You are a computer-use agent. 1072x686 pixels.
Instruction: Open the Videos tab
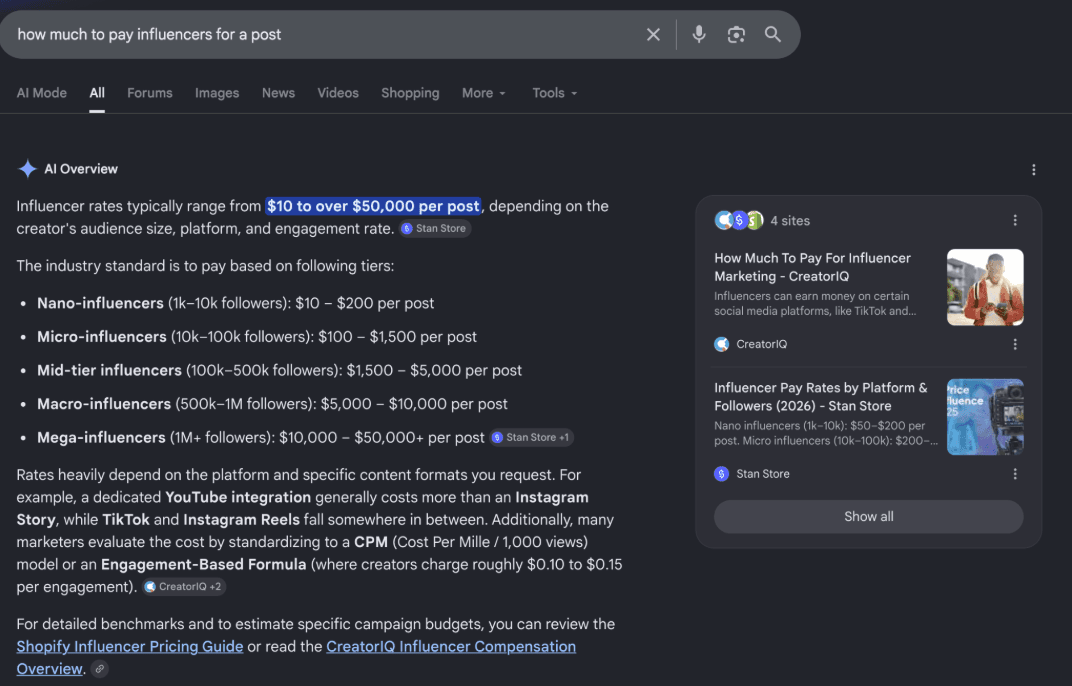click(338, 93)
